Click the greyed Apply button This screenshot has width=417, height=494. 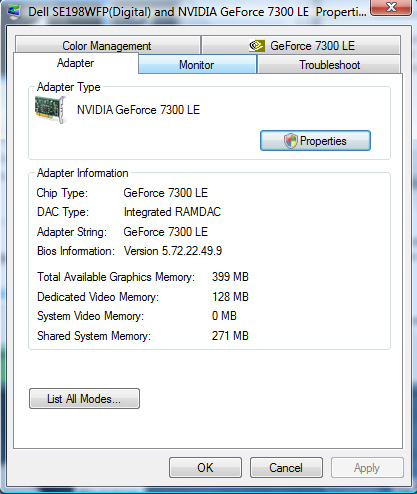[x=367, y=467]
